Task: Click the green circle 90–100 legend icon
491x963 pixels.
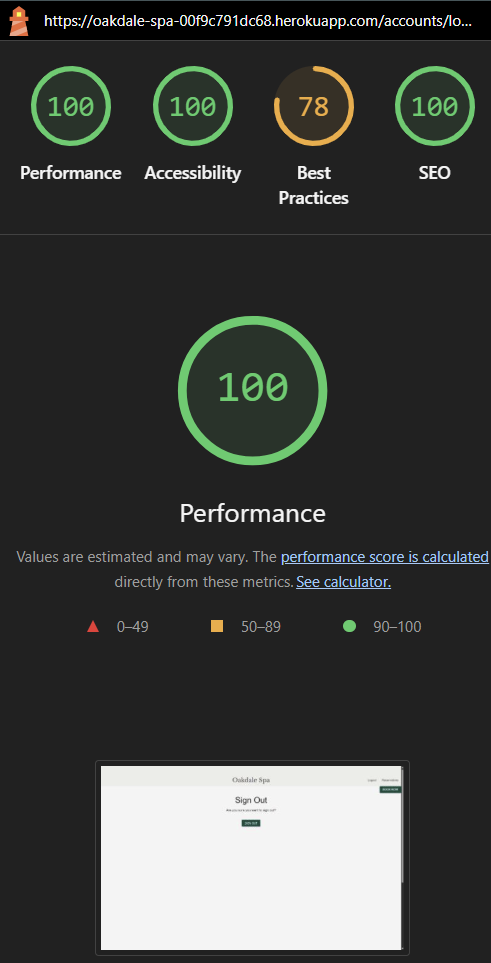Action: pos(349,626)
